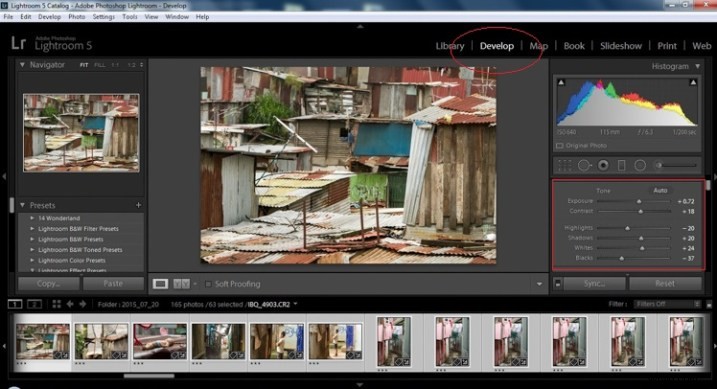
Task: Hide the filmstrip with bottom arrow
Action: [x=360, y=385]
